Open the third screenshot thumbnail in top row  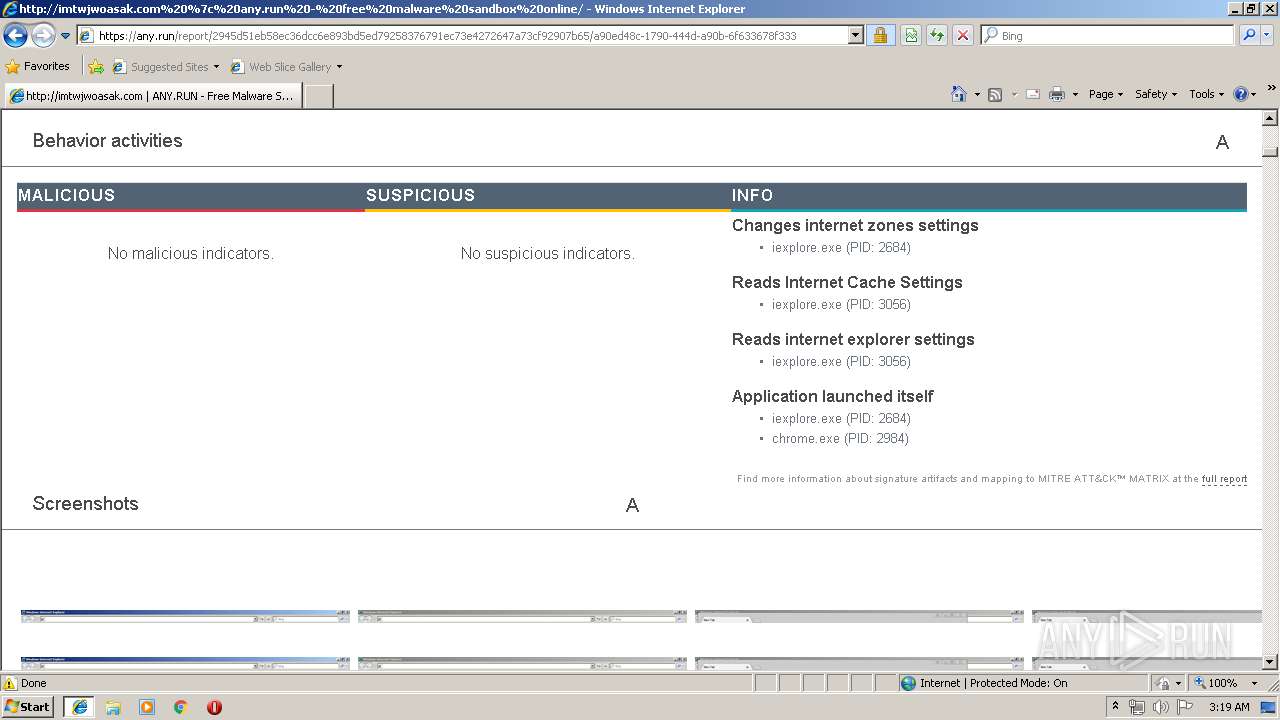point(859,617)
